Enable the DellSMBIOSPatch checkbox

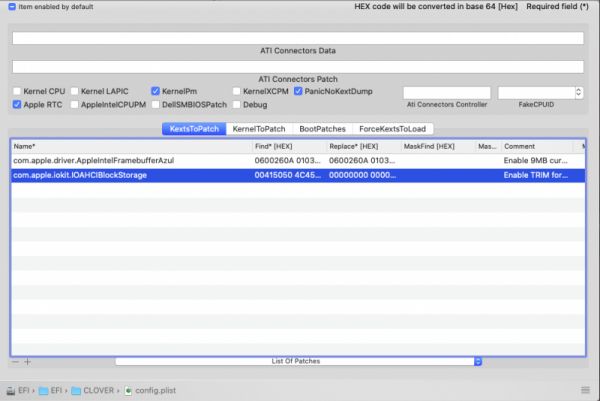(155, 104)
